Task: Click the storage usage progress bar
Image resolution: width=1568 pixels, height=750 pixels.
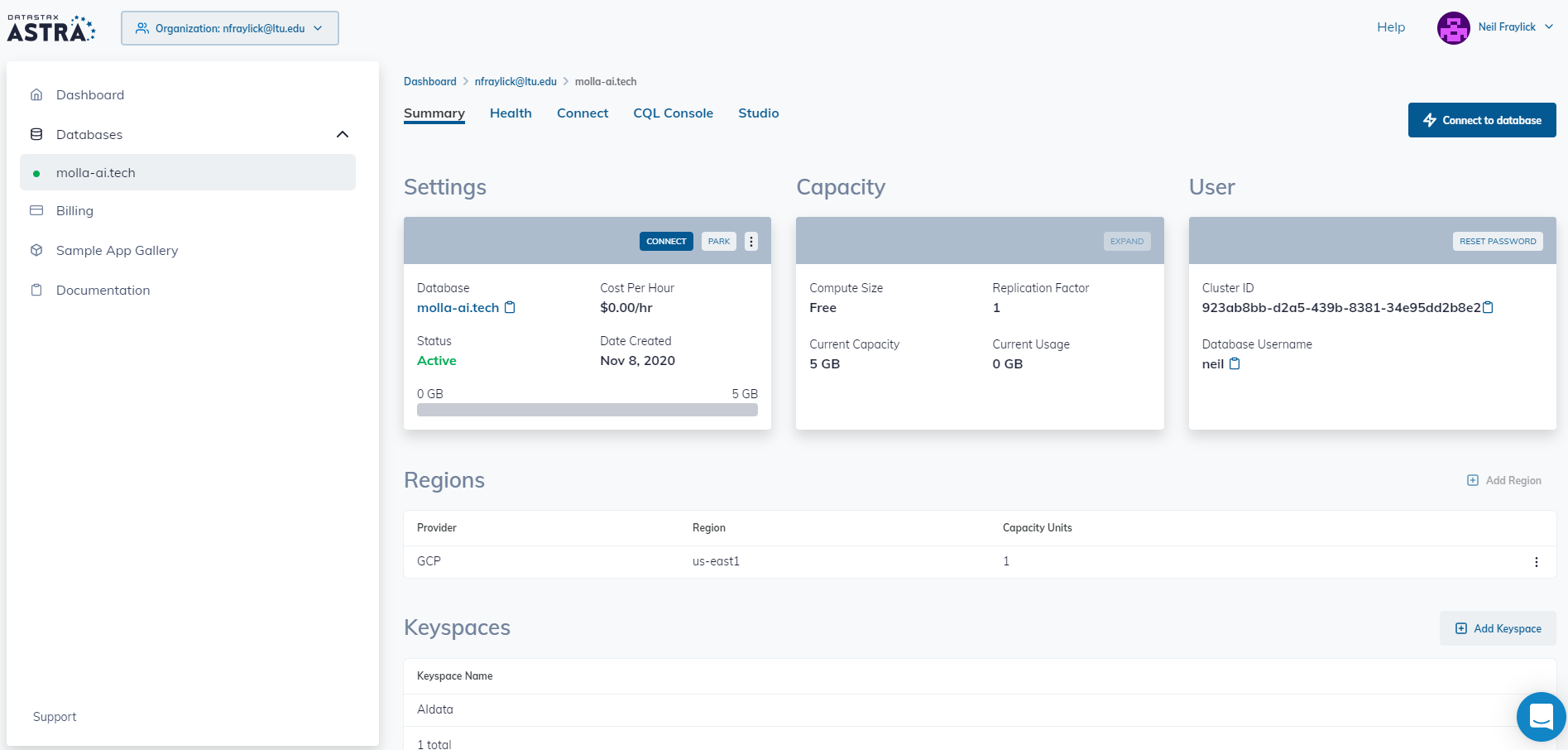Action: 587,410
